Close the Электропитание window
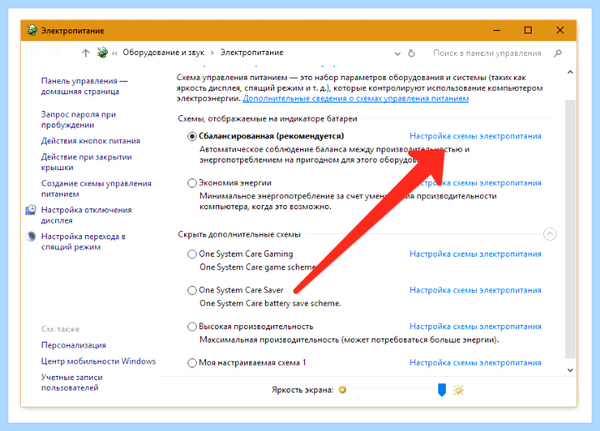The width and height of the screenshot is (600, 431). [560, 30]
